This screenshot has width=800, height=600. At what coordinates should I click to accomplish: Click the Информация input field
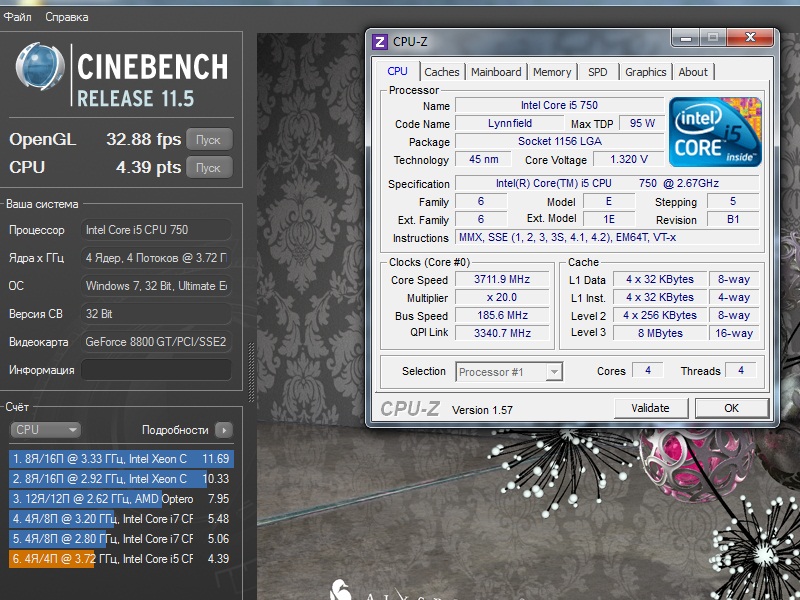(x=156, y=370)
